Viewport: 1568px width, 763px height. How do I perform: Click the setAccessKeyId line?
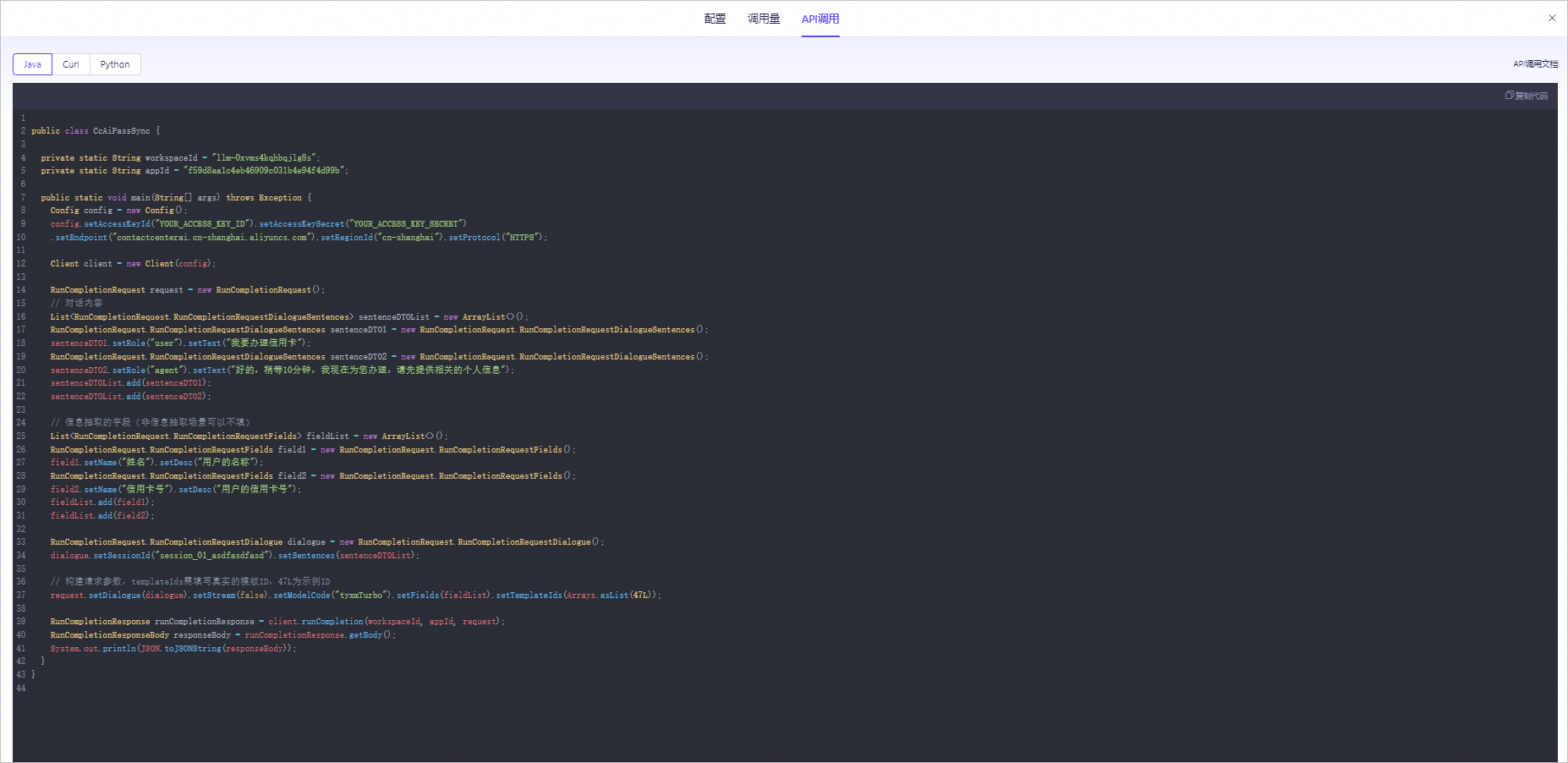point(258,224)
